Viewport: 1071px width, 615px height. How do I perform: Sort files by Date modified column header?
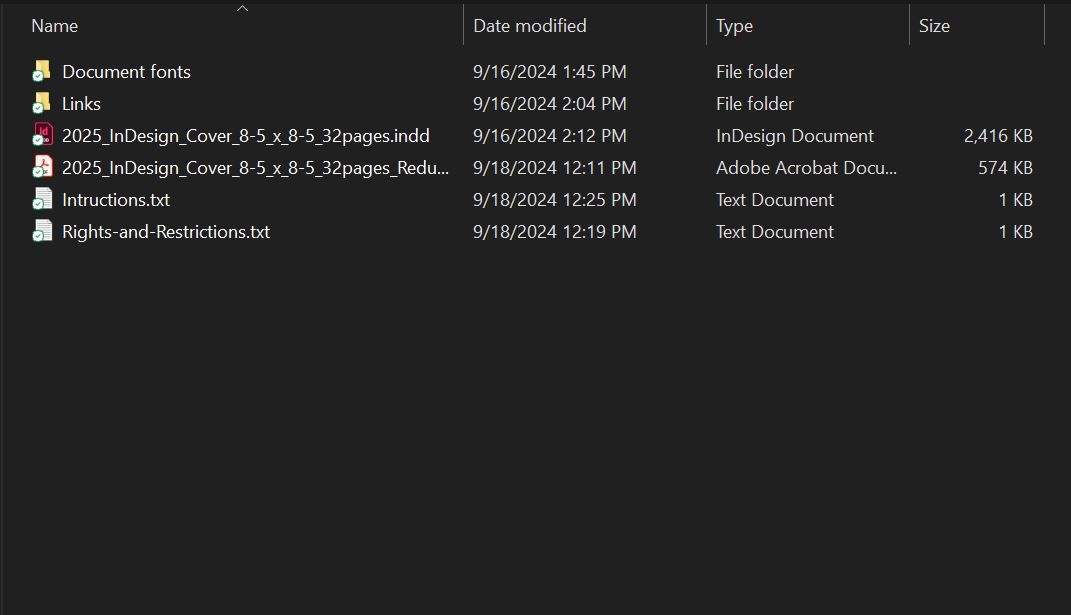pos(529,26)
